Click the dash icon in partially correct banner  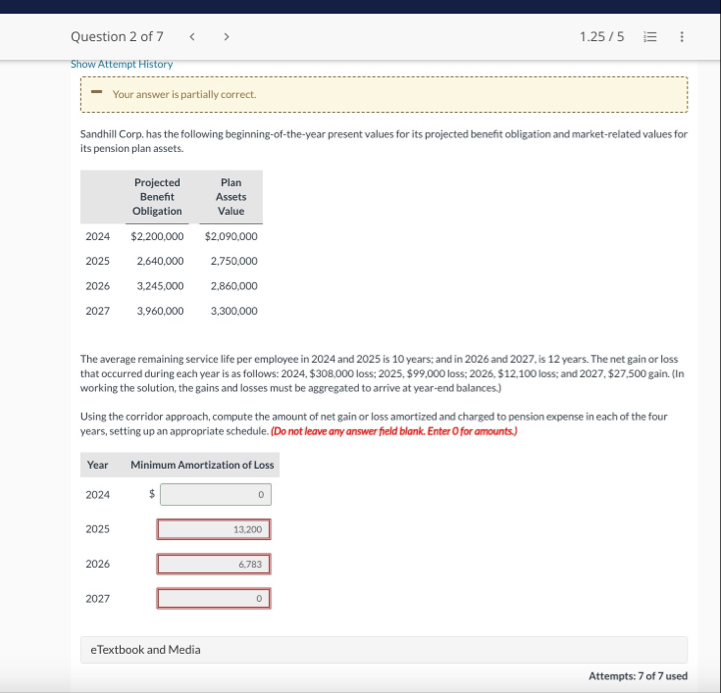pos(97,92)
